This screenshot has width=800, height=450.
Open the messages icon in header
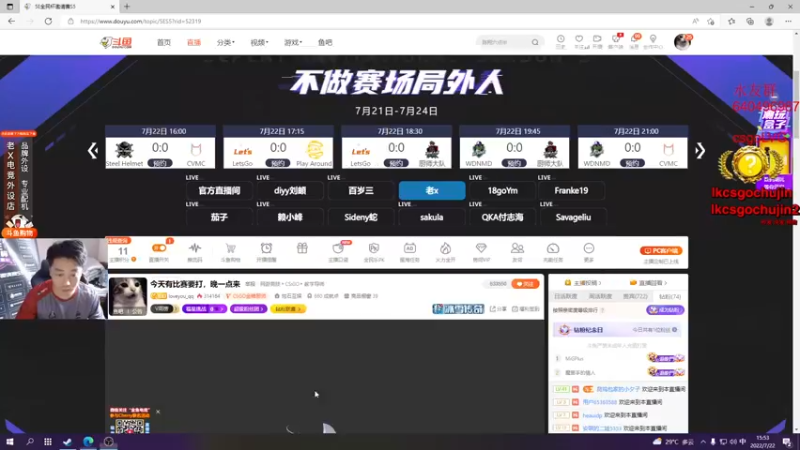click(634, 39)
